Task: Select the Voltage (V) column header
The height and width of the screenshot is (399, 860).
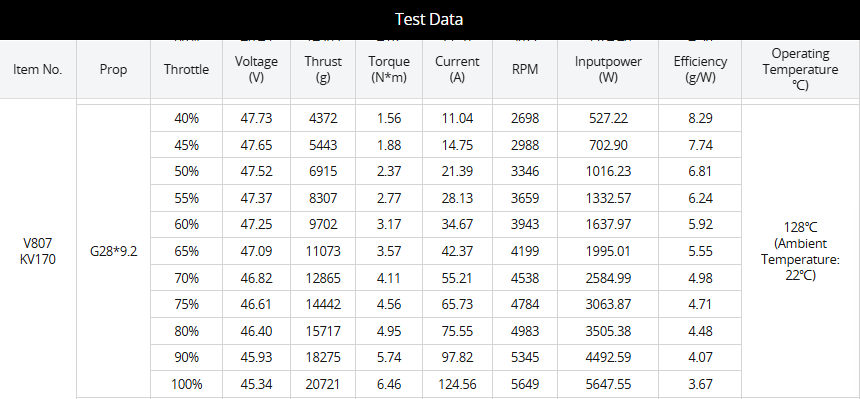Action: click(x=256, y=70)
